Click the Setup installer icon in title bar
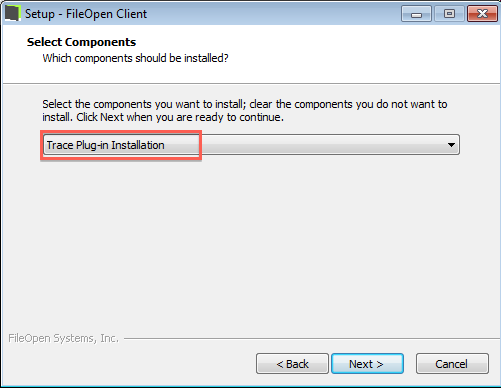 pyautogui.click(x=12, y=14)
